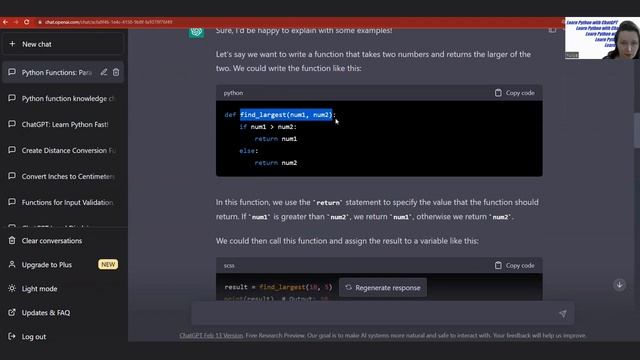Viewport: 640px width, 360px height.
Task: Click the ChatGPT avatar icon
Action: click(x=196, y=31)
